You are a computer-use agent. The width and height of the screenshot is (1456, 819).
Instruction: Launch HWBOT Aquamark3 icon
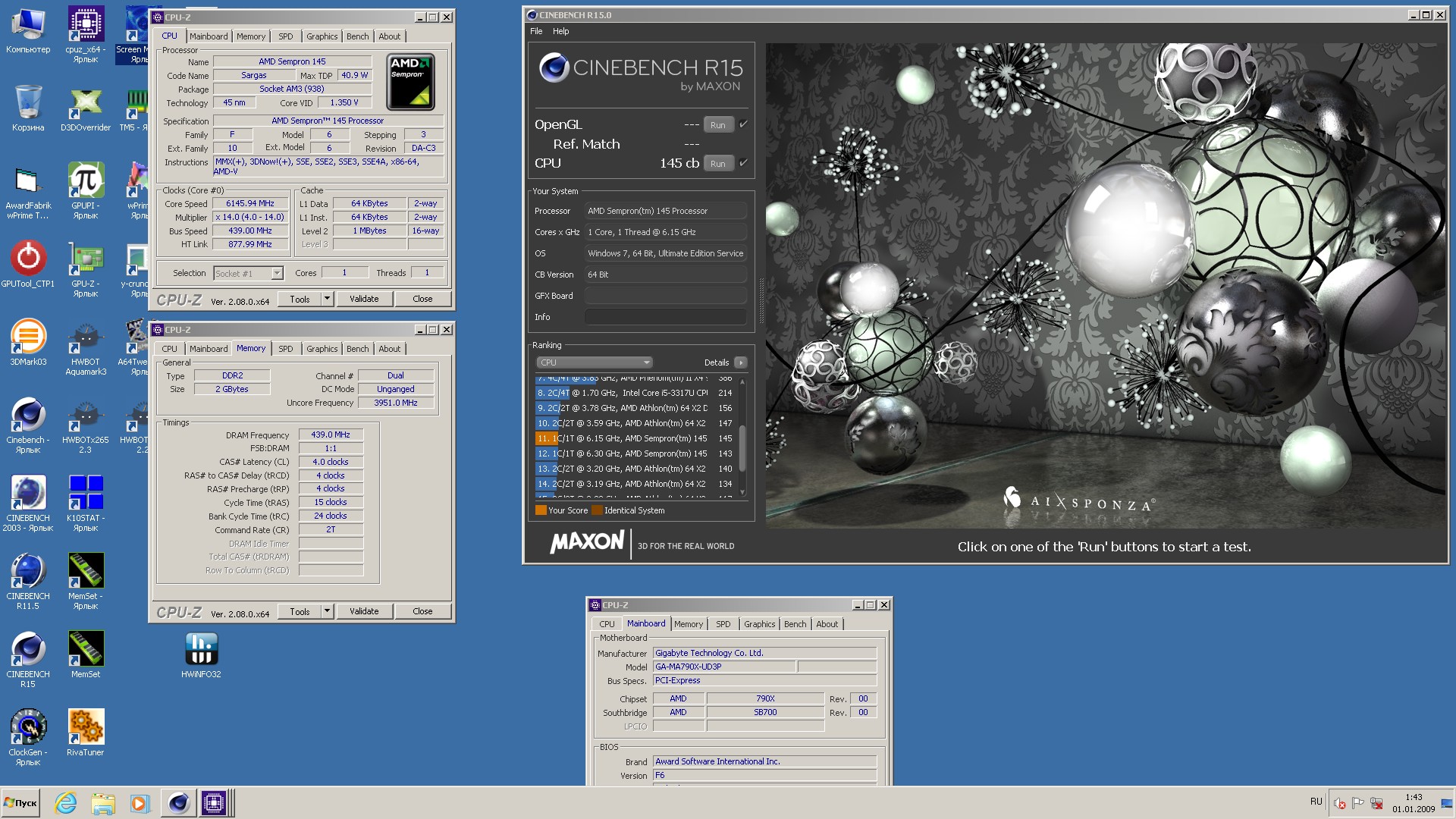(x=86, y=348)
